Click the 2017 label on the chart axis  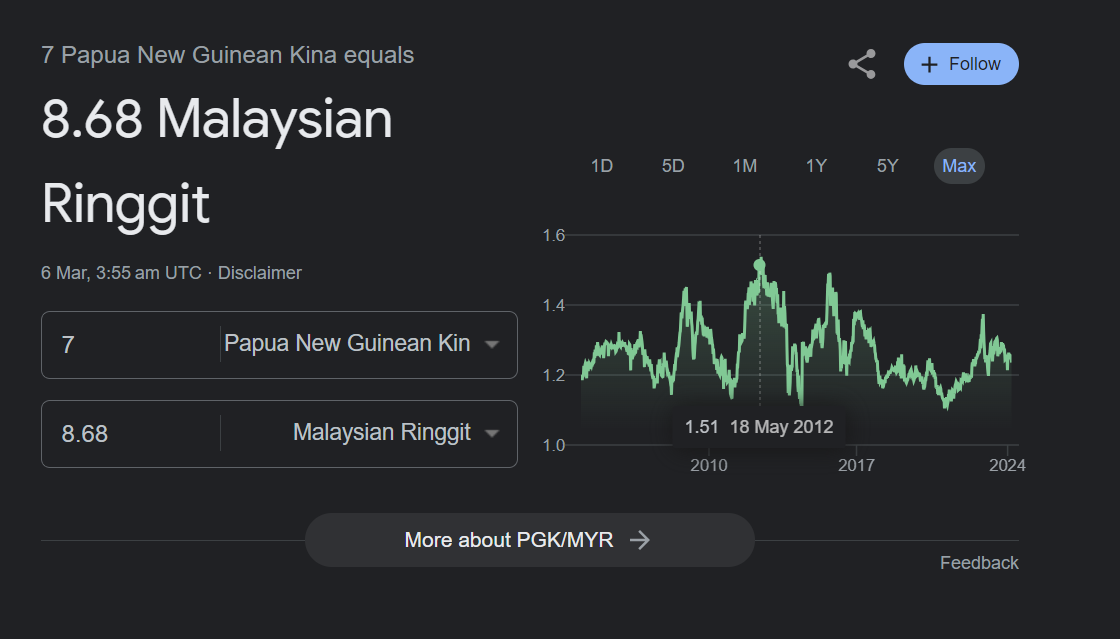[x=856, y=466]
